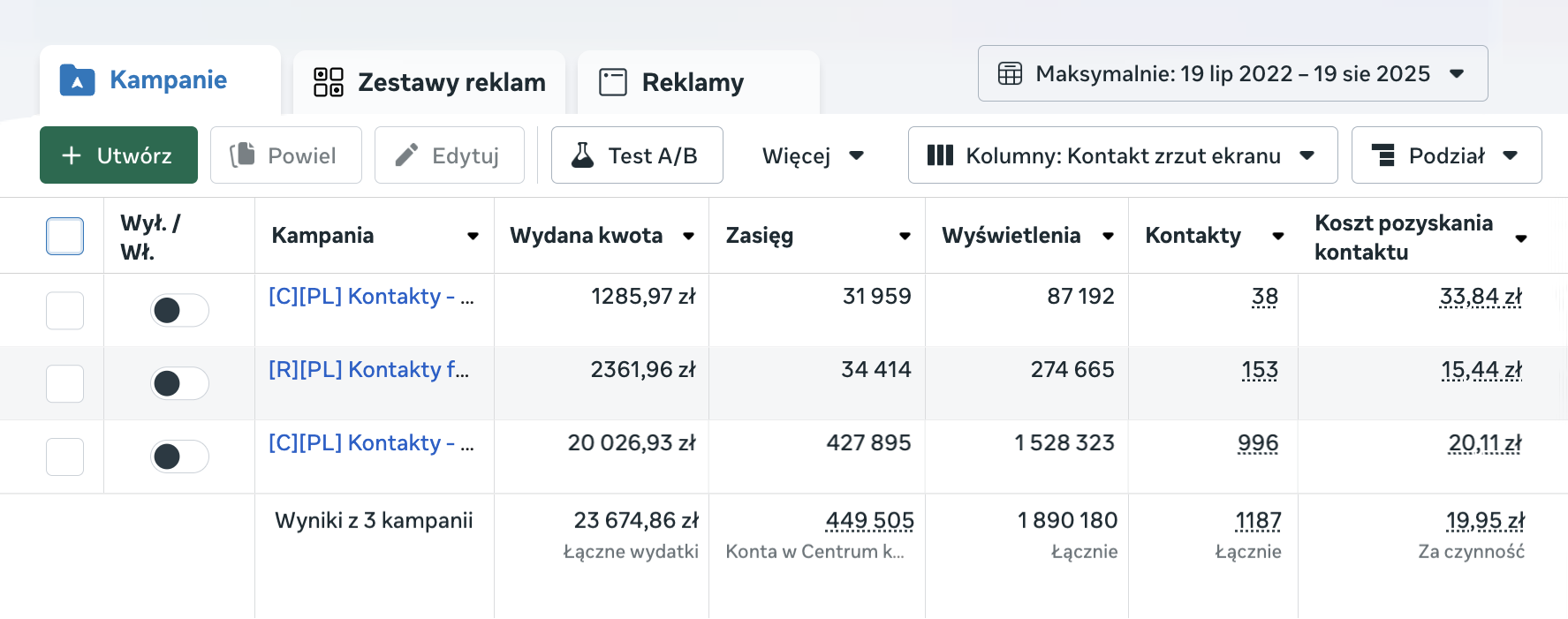Tick the select-all checkbox in table header

64,236
